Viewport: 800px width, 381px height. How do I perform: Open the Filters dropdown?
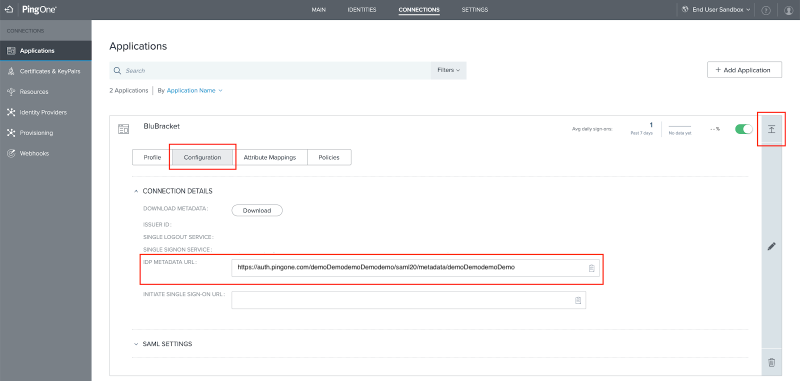[x=448, y=70]
